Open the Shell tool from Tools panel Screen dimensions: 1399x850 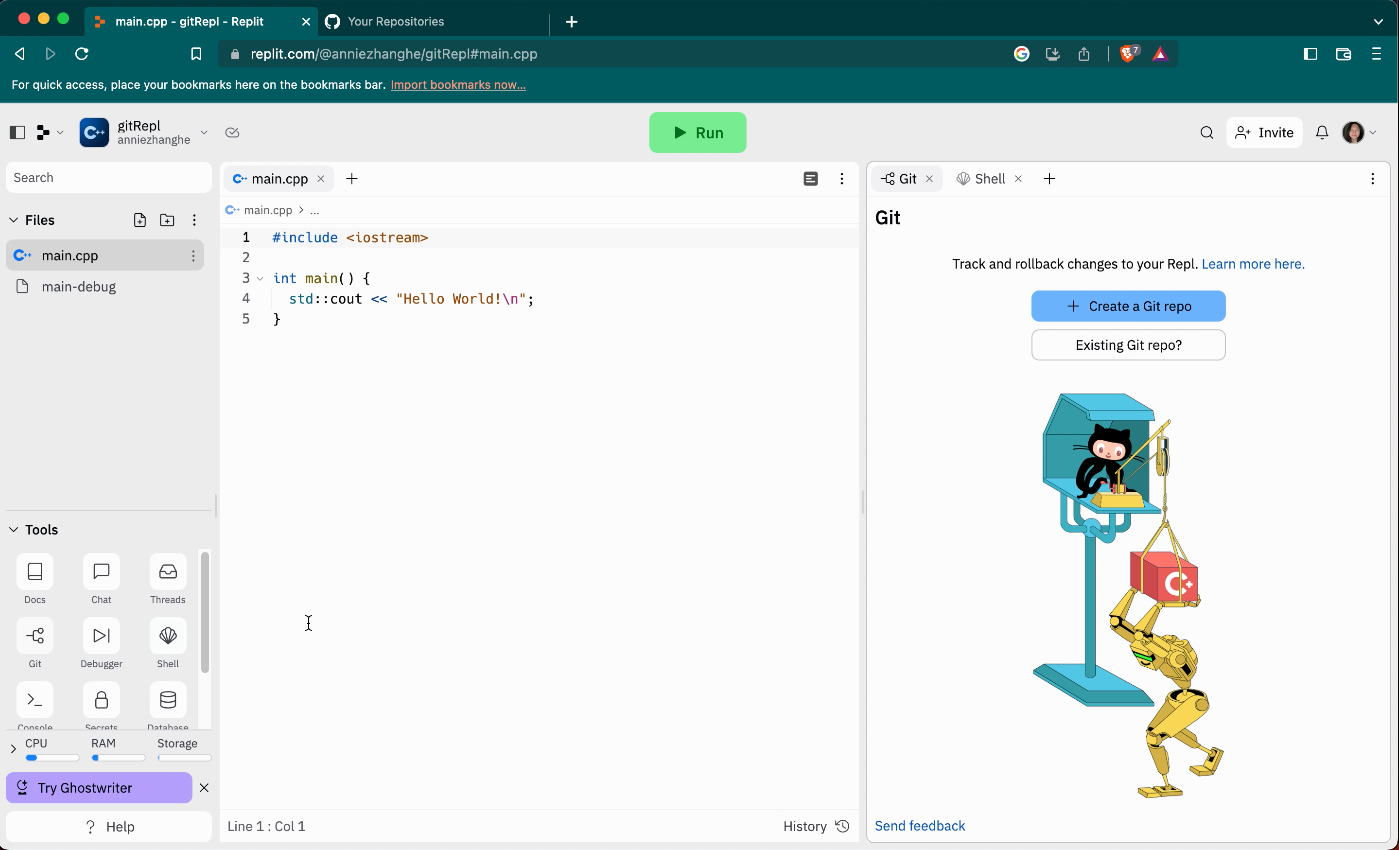pos(167,643)
